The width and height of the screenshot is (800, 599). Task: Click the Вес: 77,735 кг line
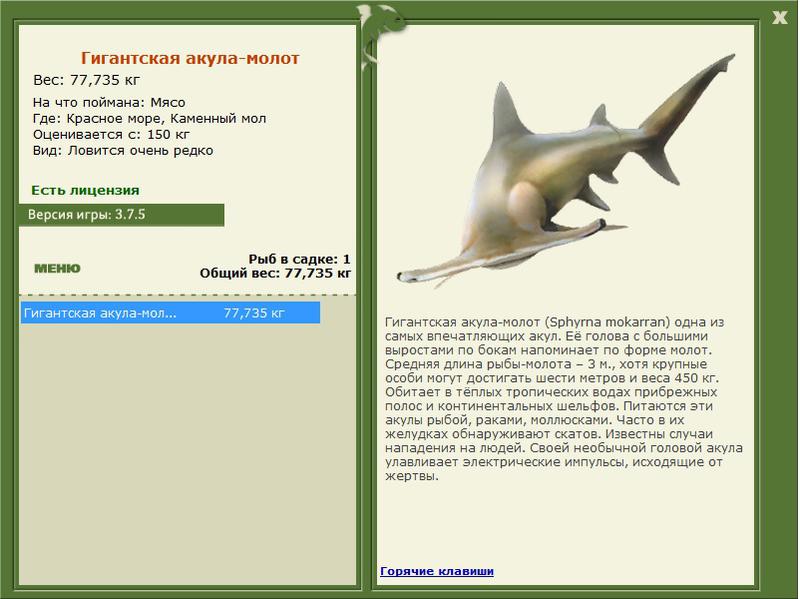[x=86, y=80]
